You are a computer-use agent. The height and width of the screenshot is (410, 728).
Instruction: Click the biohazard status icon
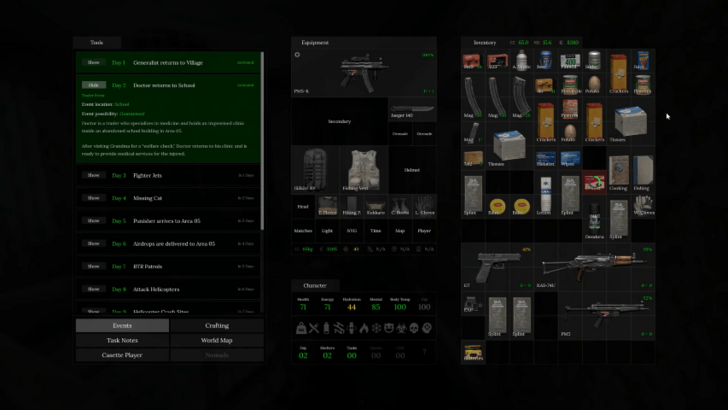coord(402,328)
